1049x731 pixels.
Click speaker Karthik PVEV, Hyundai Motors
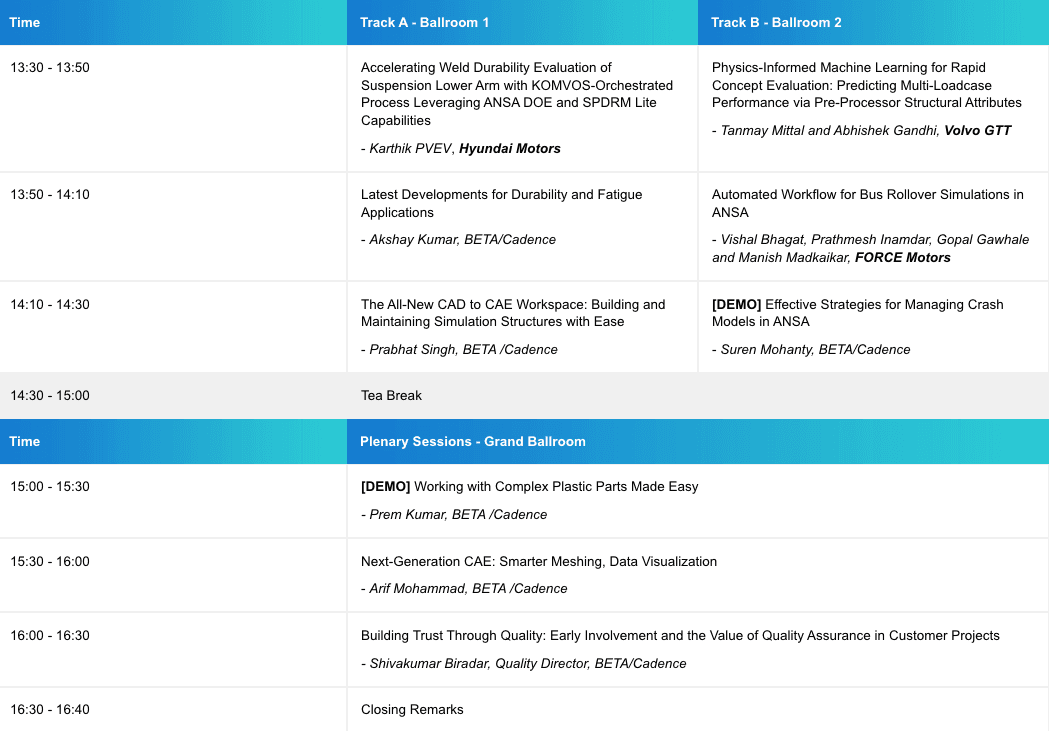tap(461, 148)
